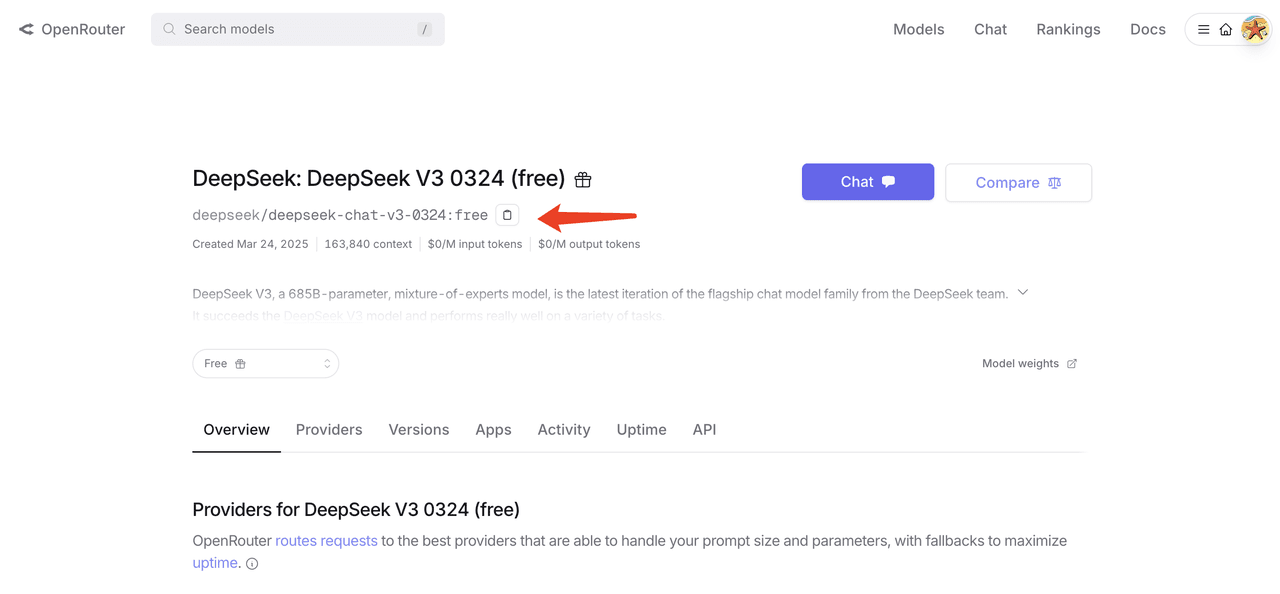Open Rankings in the top navigation

click(1068, 29)
